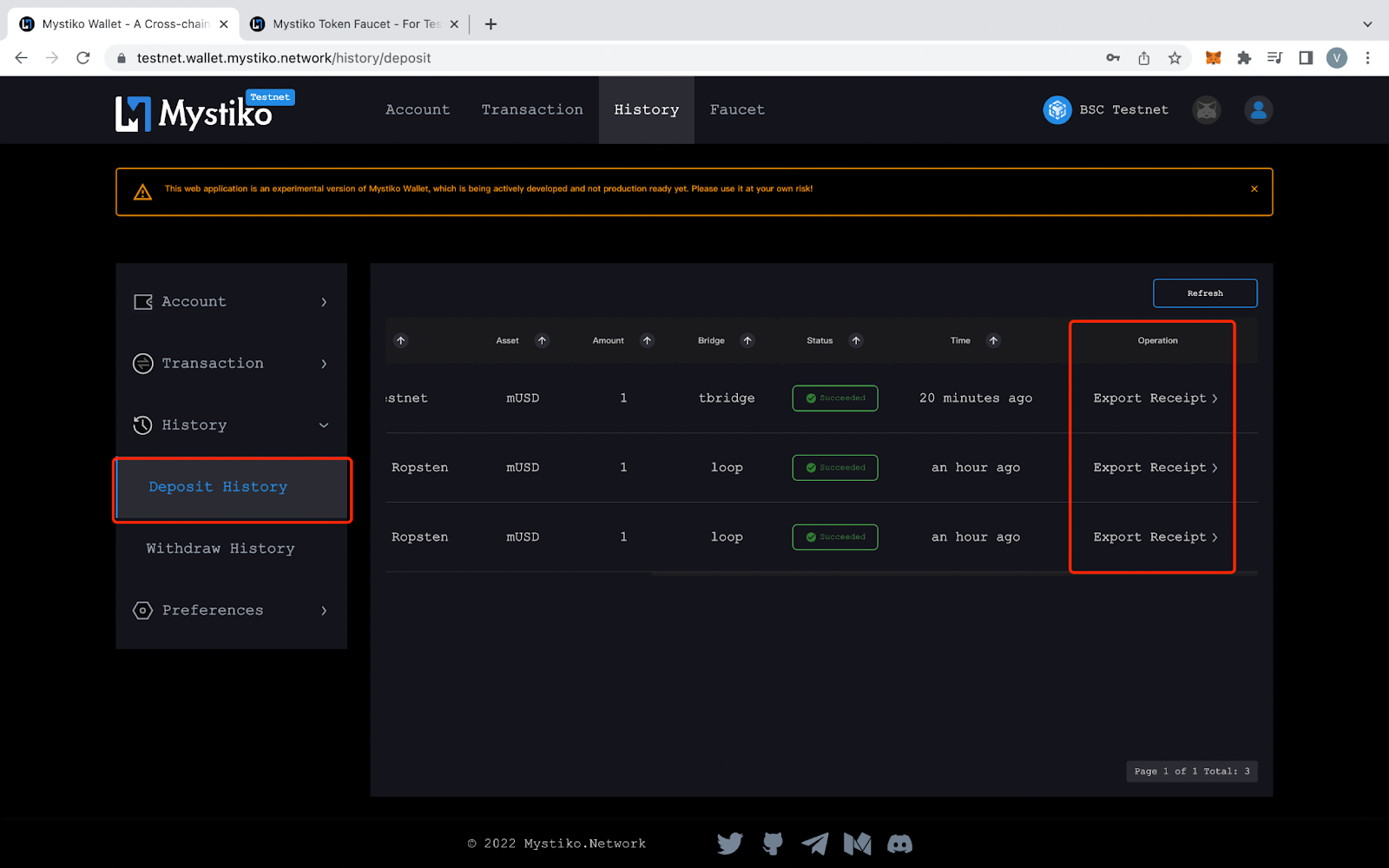Switch to the Mystiko Wallet browser tab

tap(123, 24)
